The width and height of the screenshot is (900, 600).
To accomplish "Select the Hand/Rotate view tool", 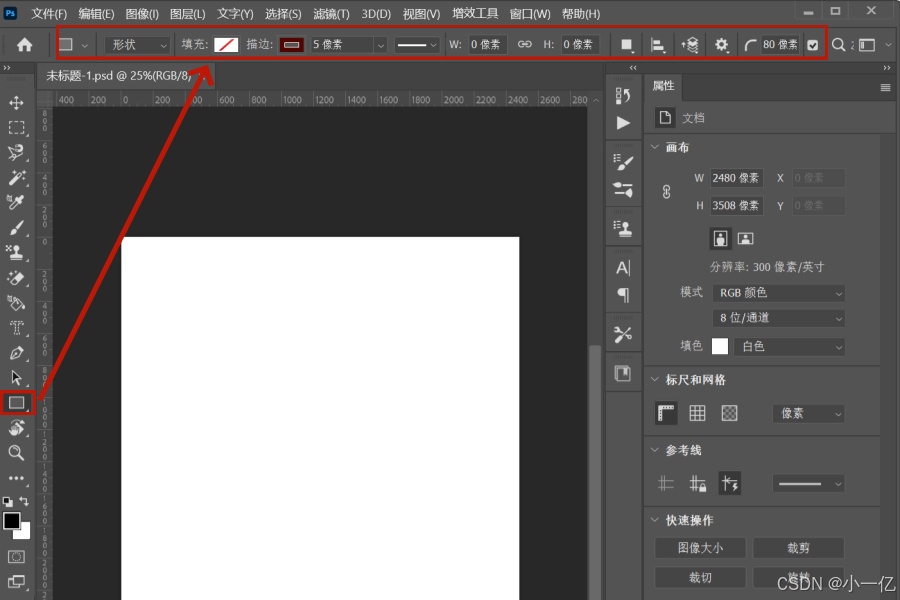I will [16, 428].
